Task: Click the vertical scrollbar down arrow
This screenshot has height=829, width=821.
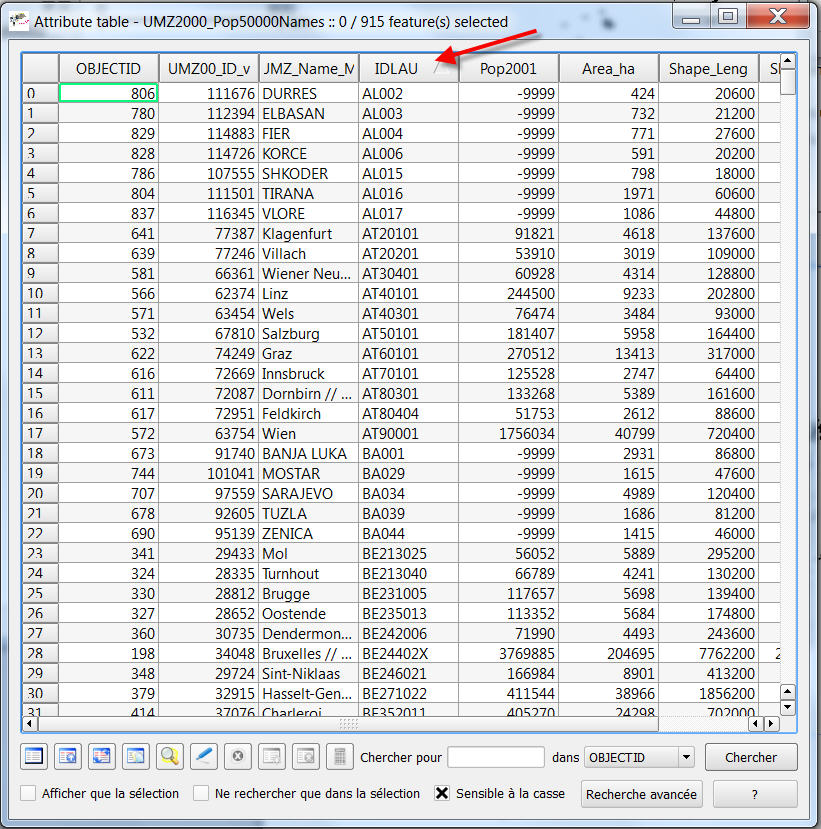Action: 787,707
